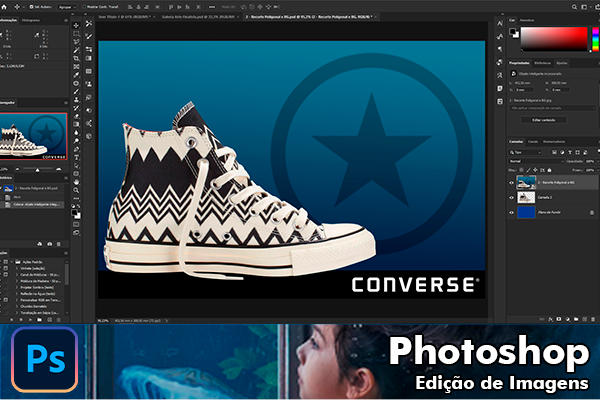Click foreground color swatch in Cor panel
Screen dimensions: 600x400
[x=513, y=31]
